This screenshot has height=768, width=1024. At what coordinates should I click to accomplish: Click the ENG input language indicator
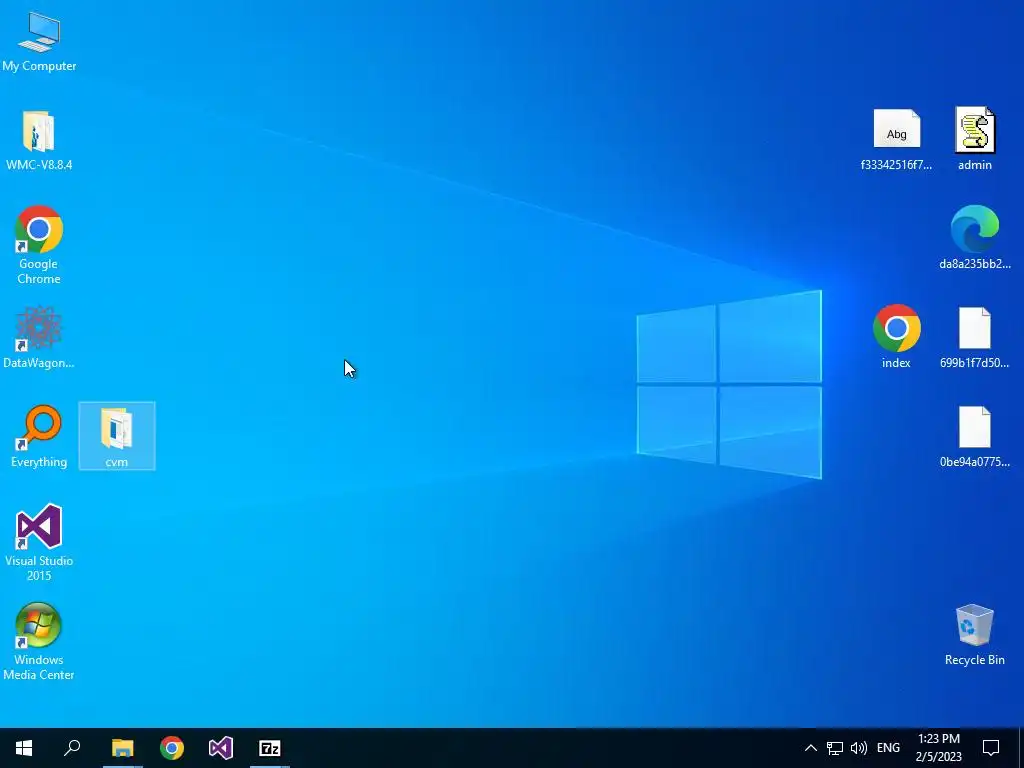pos(888,748)
